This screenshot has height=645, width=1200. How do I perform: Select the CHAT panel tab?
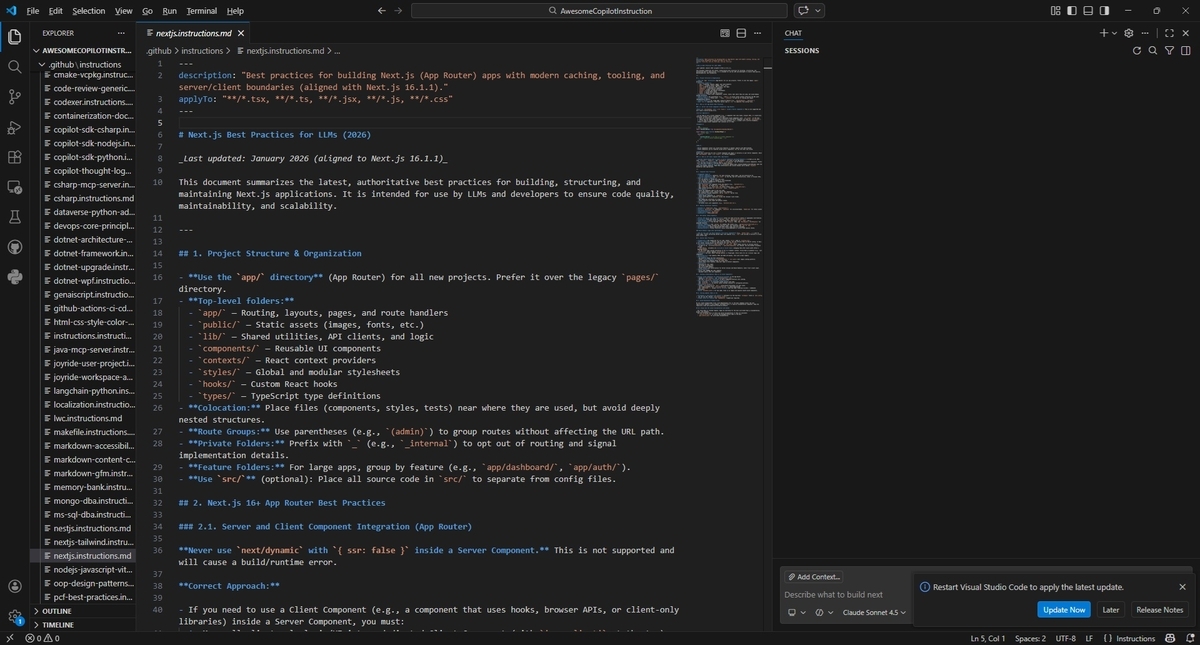pyautogui.click(x=793, y=33)
